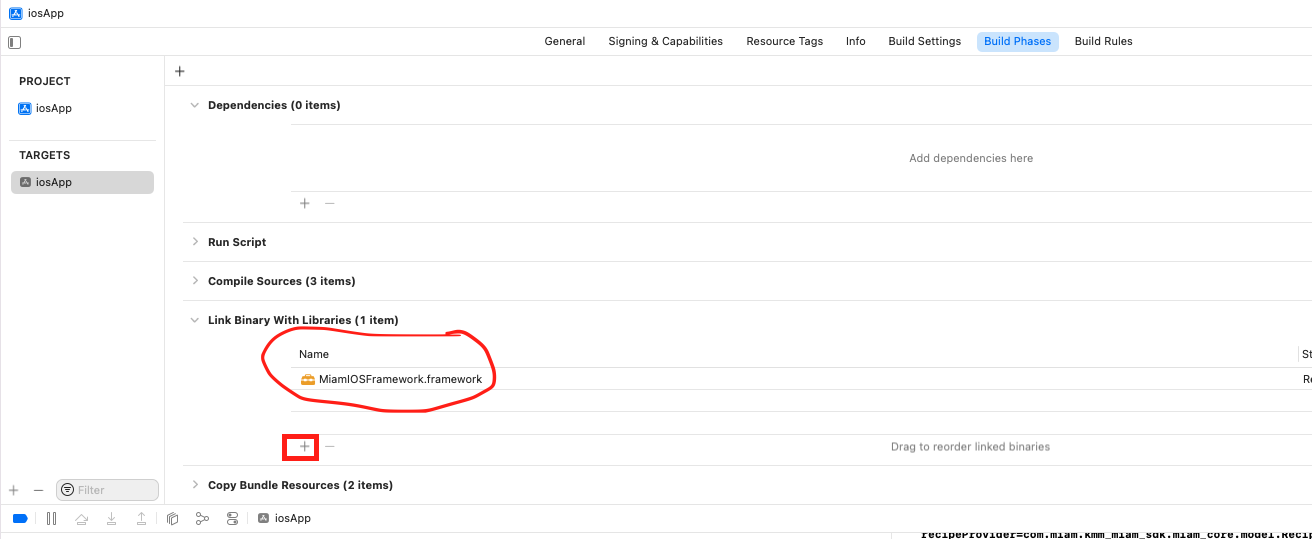Expand the Run Script phase
The height and width of the screenshot is (539, 1312).
(x=194, y=242)
